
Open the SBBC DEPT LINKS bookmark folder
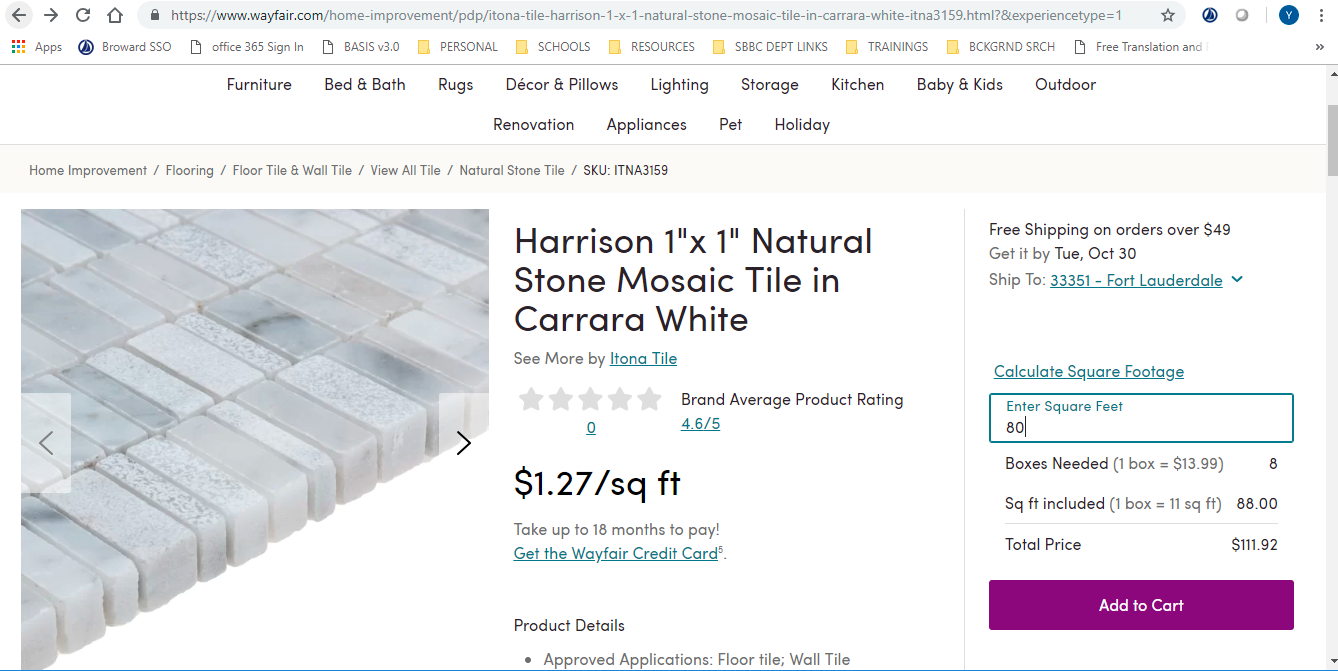point(770,47)
